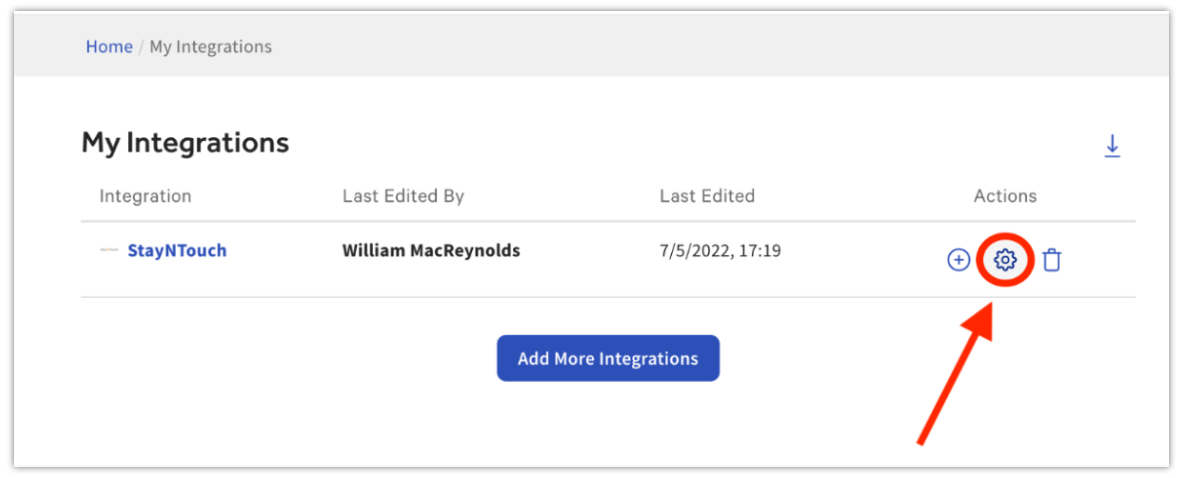Click the breadcrumb slash separator
1183x478 pixels.
(141, 47)
